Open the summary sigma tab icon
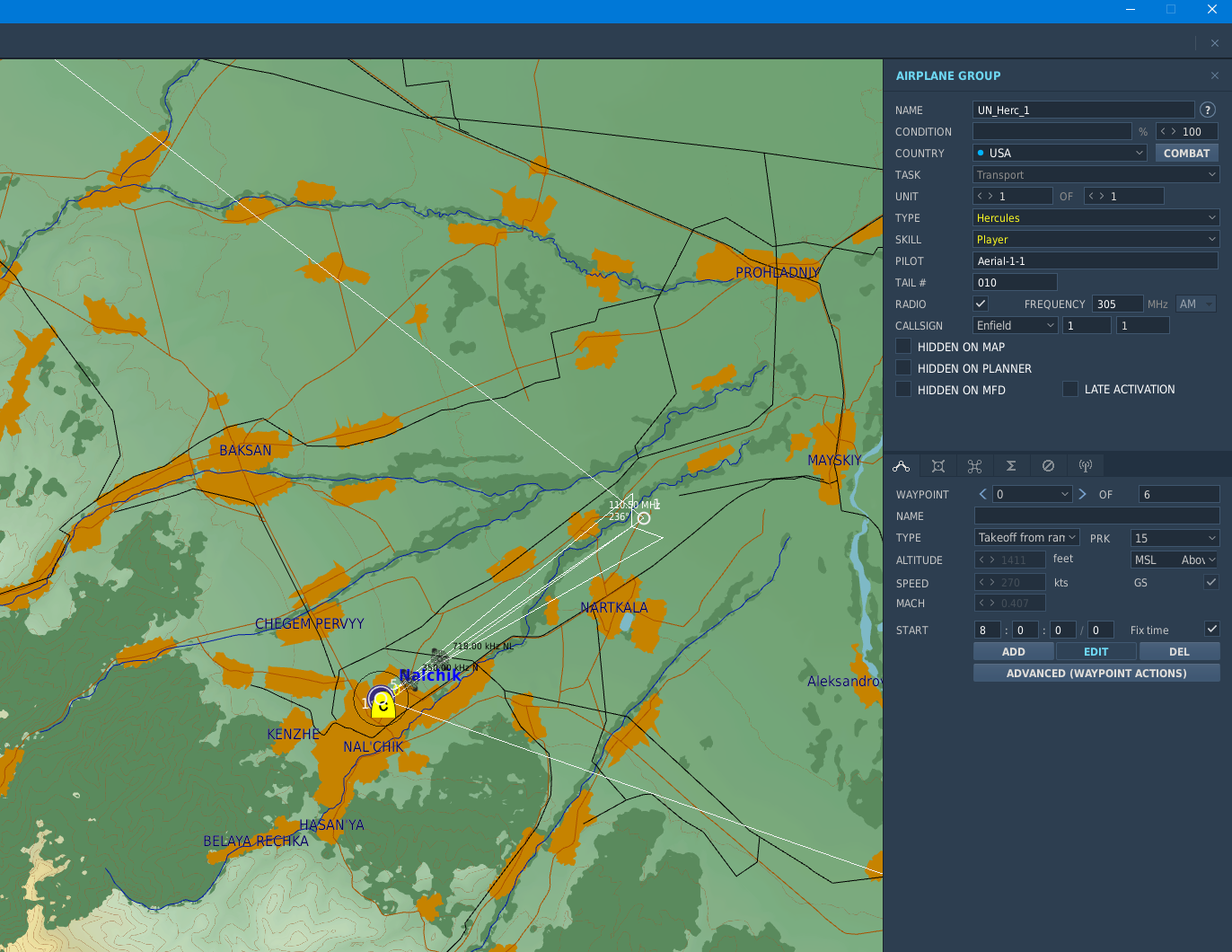The width and height of the screenshot is (1232, 952). pyautogui.click(x=1011, y=466)
